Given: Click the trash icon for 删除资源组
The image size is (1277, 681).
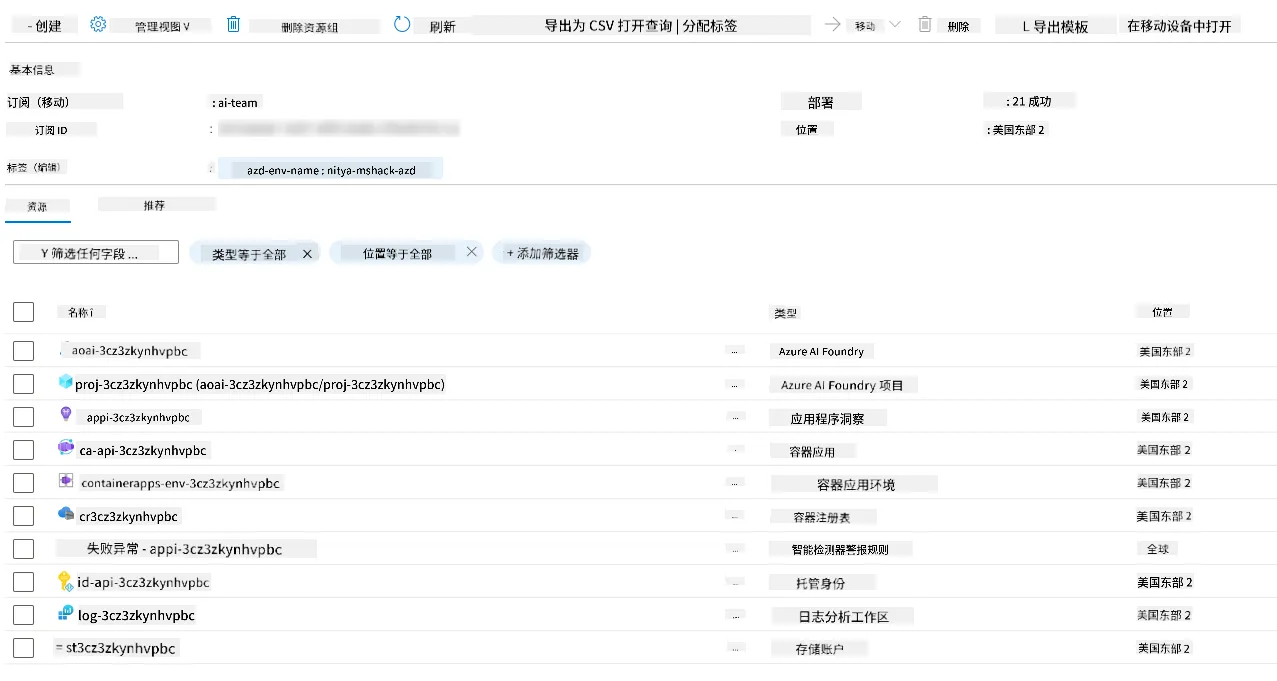Looking at the screenshot, I should coord(233,24).
